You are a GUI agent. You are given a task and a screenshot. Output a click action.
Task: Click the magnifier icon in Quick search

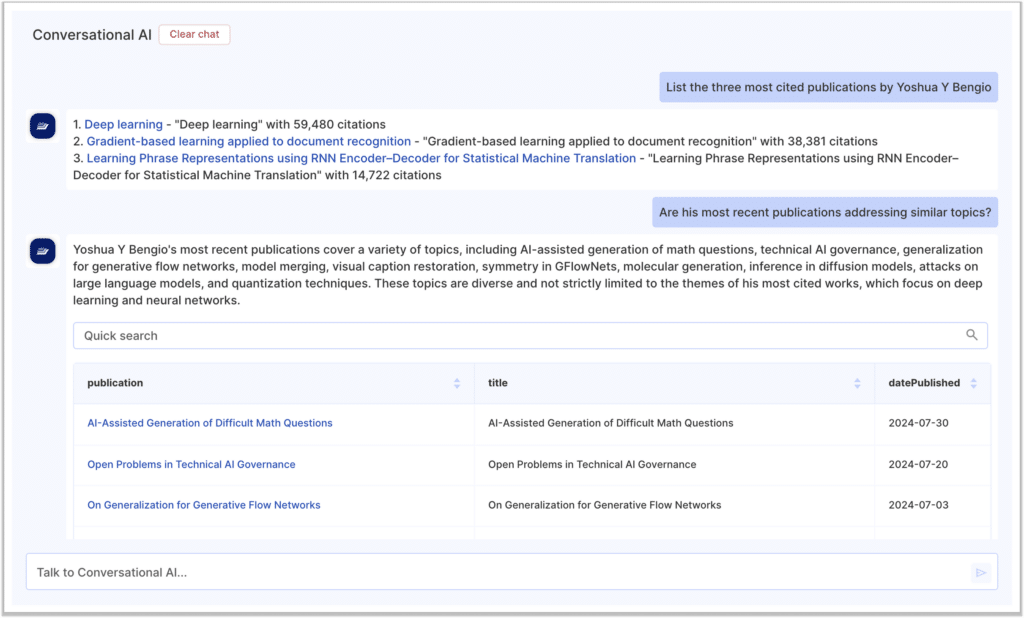[971, 335]
